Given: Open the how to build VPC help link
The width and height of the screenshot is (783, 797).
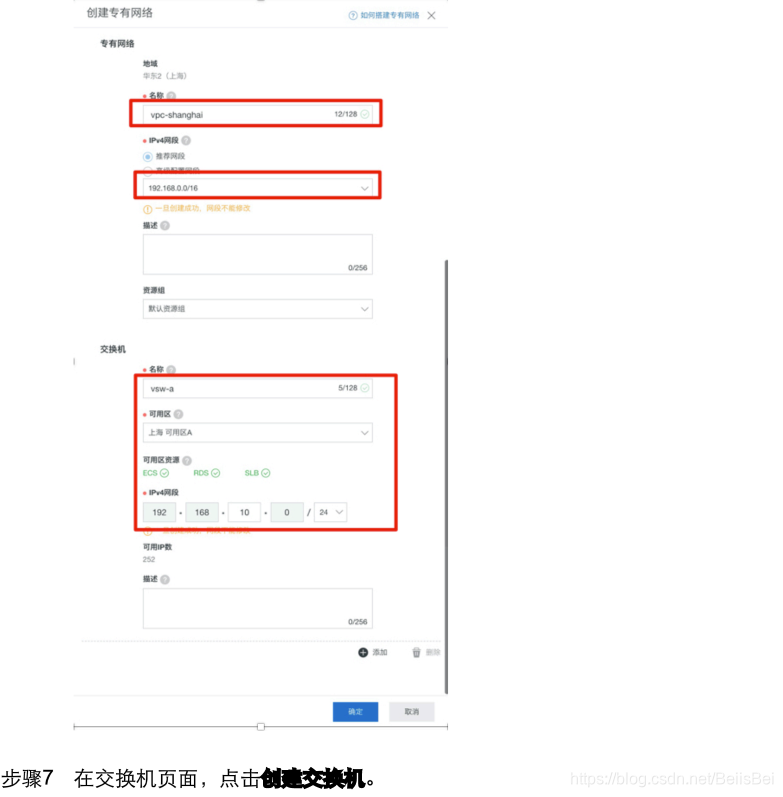Looking at the screenshot, I should click(x=389, y=15).
